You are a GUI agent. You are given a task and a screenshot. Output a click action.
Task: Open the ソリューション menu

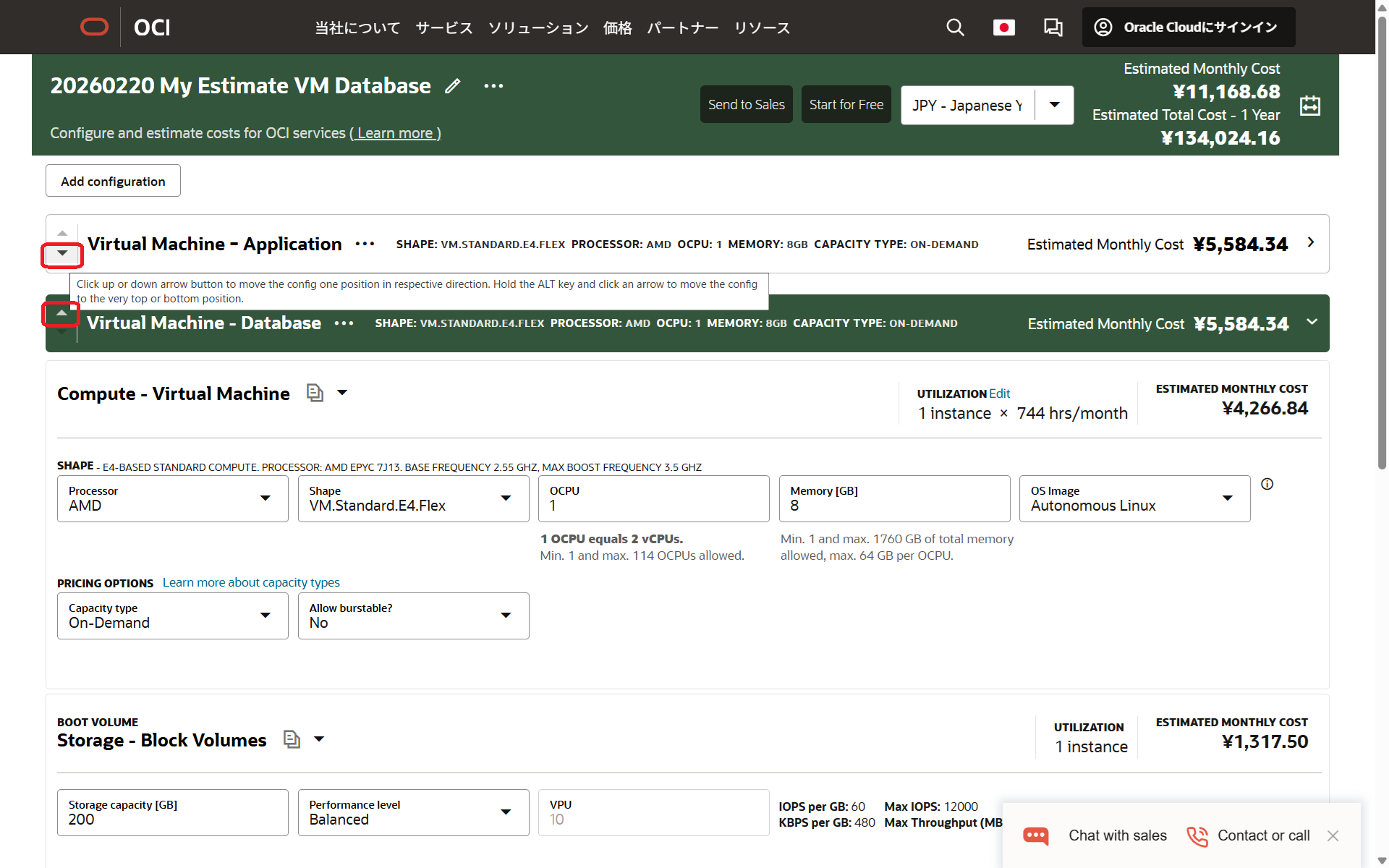pyautogui.click(x=538, y=27)
